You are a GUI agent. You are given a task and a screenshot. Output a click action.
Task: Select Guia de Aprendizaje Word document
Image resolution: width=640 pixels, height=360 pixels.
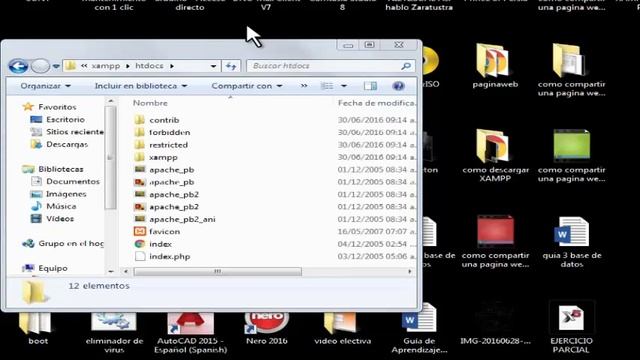pyautogui.click(x=419, y=329)
